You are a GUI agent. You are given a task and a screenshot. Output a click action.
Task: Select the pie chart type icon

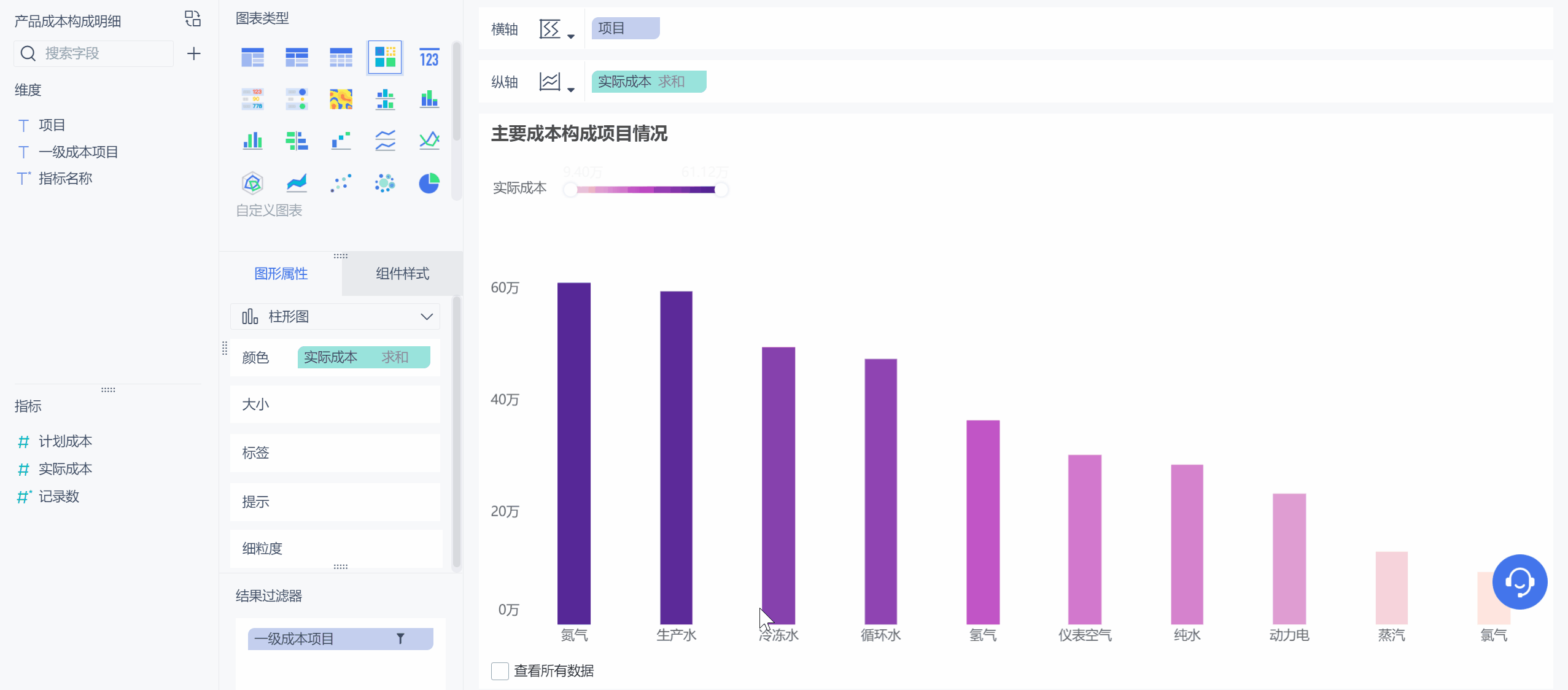[429, 182]
